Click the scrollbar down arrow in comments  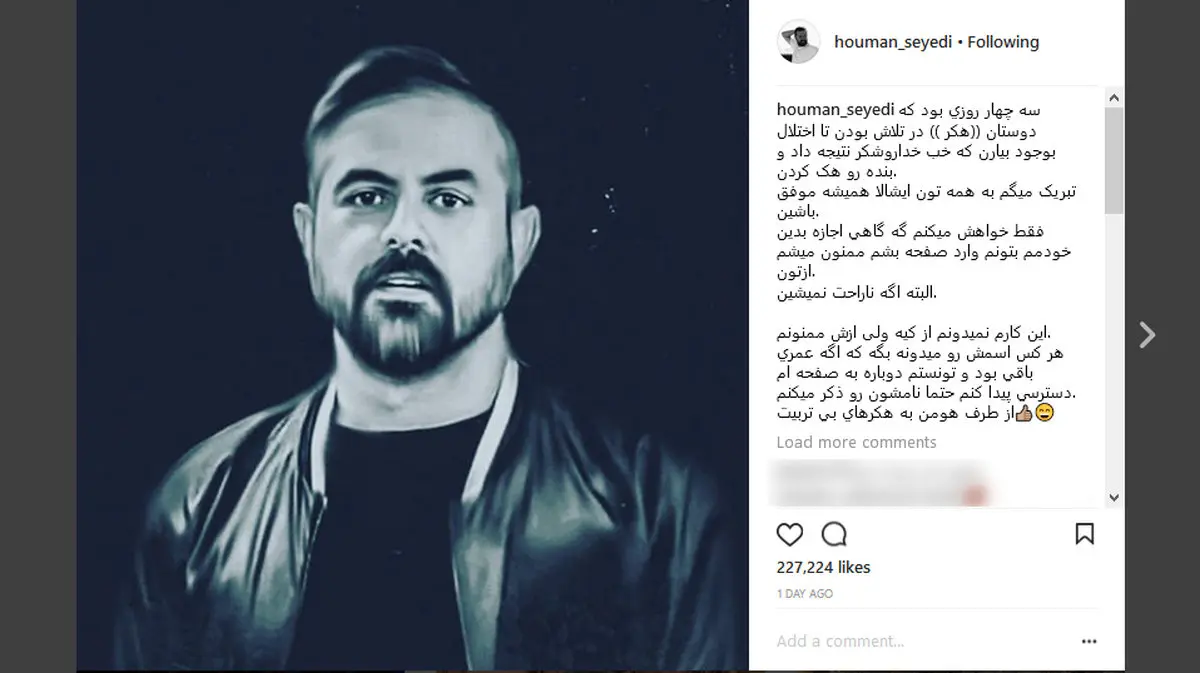1114,497
